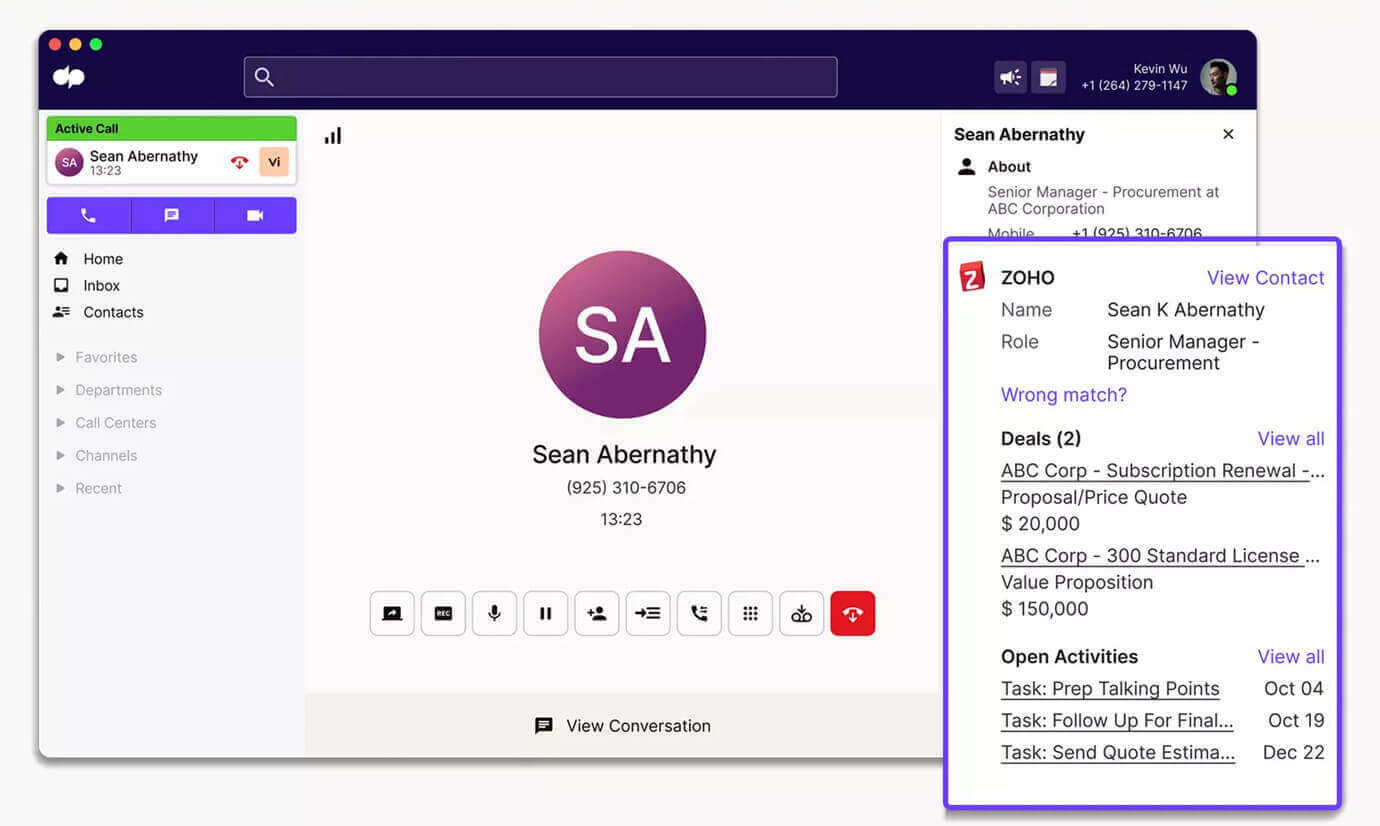Click inside the search field

click(540, 76)
